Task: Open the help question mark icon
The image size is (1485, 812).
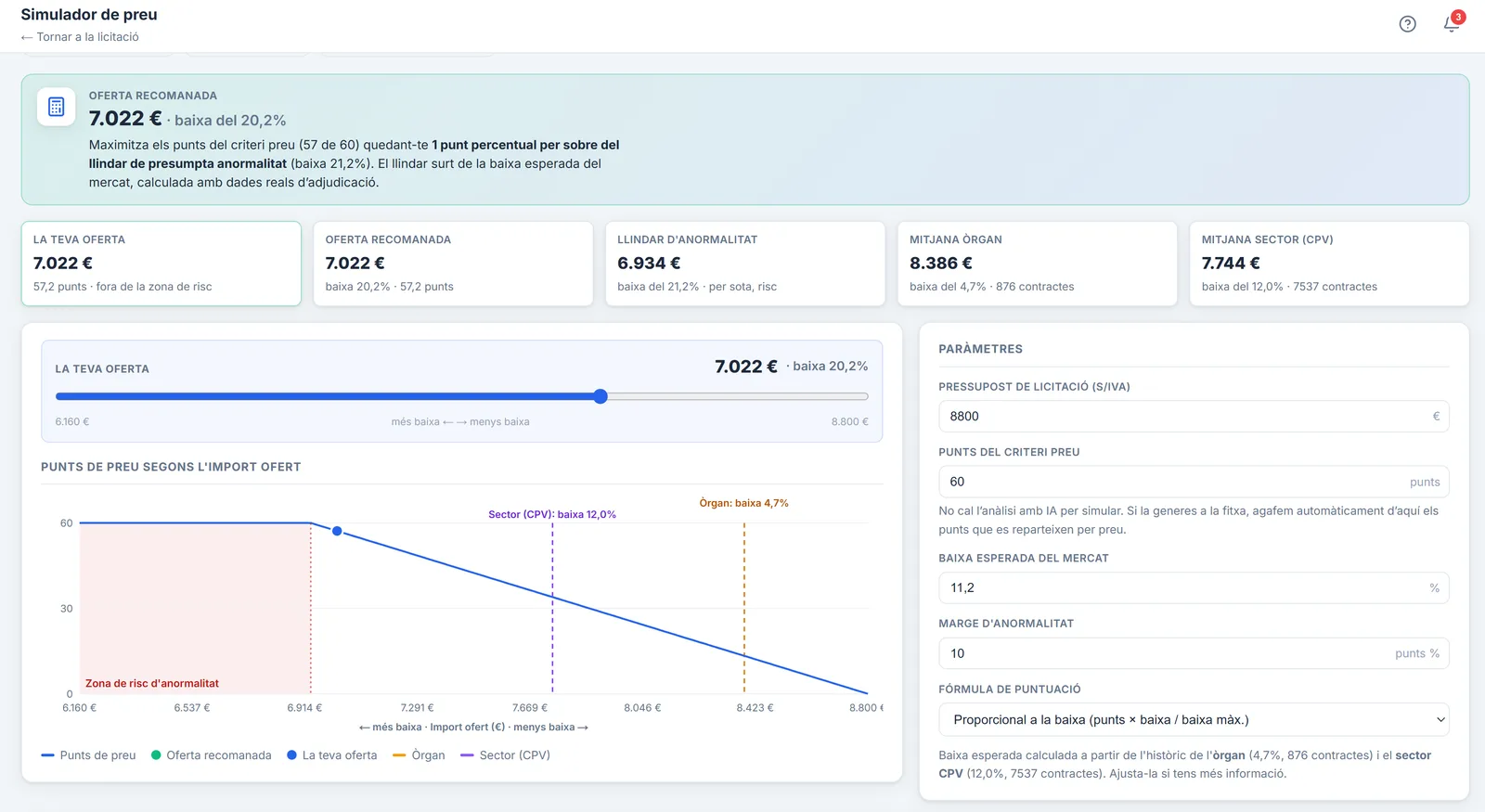Action: tap(1407, 24)
